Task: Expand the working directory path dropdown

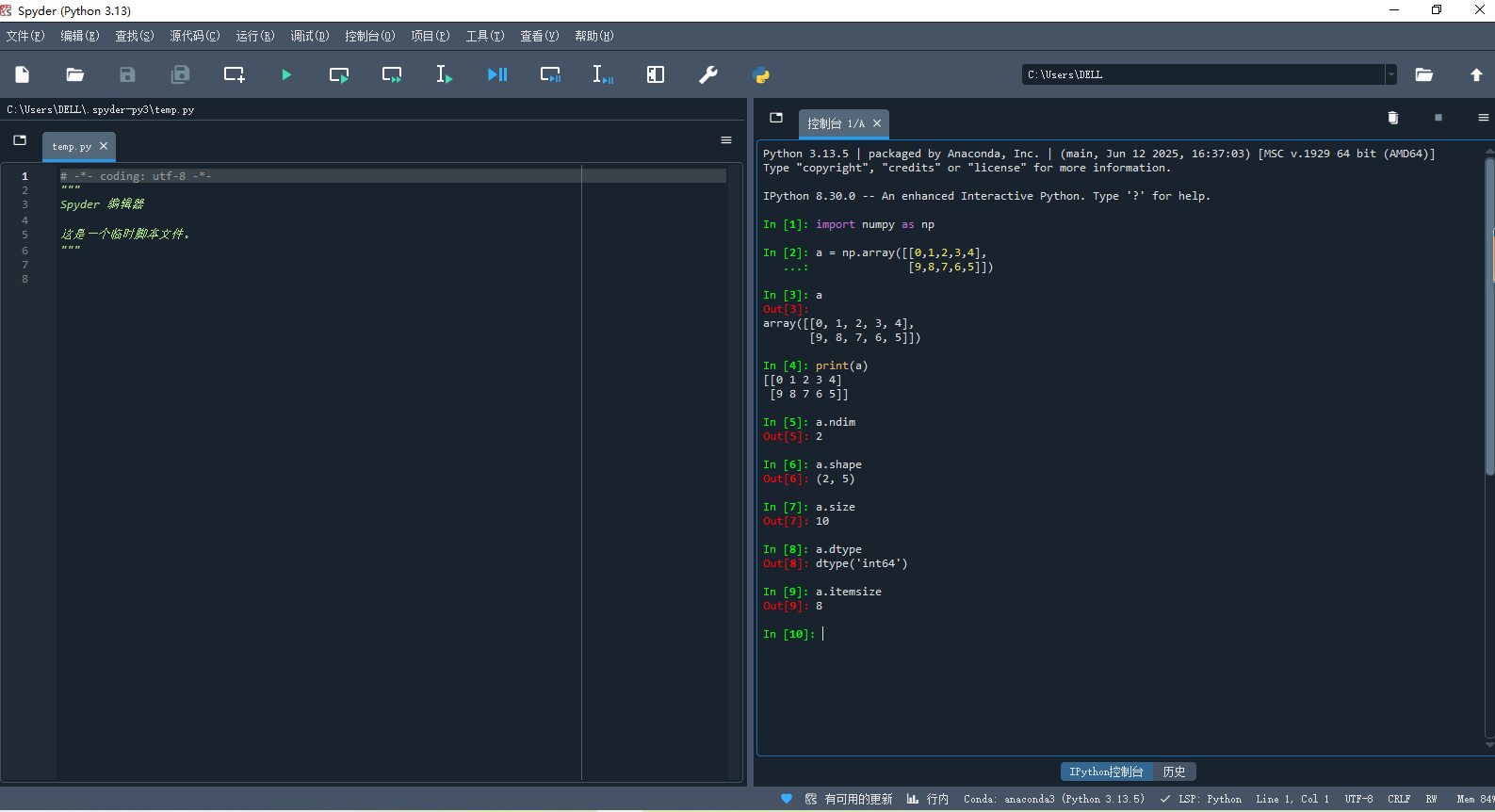Action: [x=1391, y=74]
